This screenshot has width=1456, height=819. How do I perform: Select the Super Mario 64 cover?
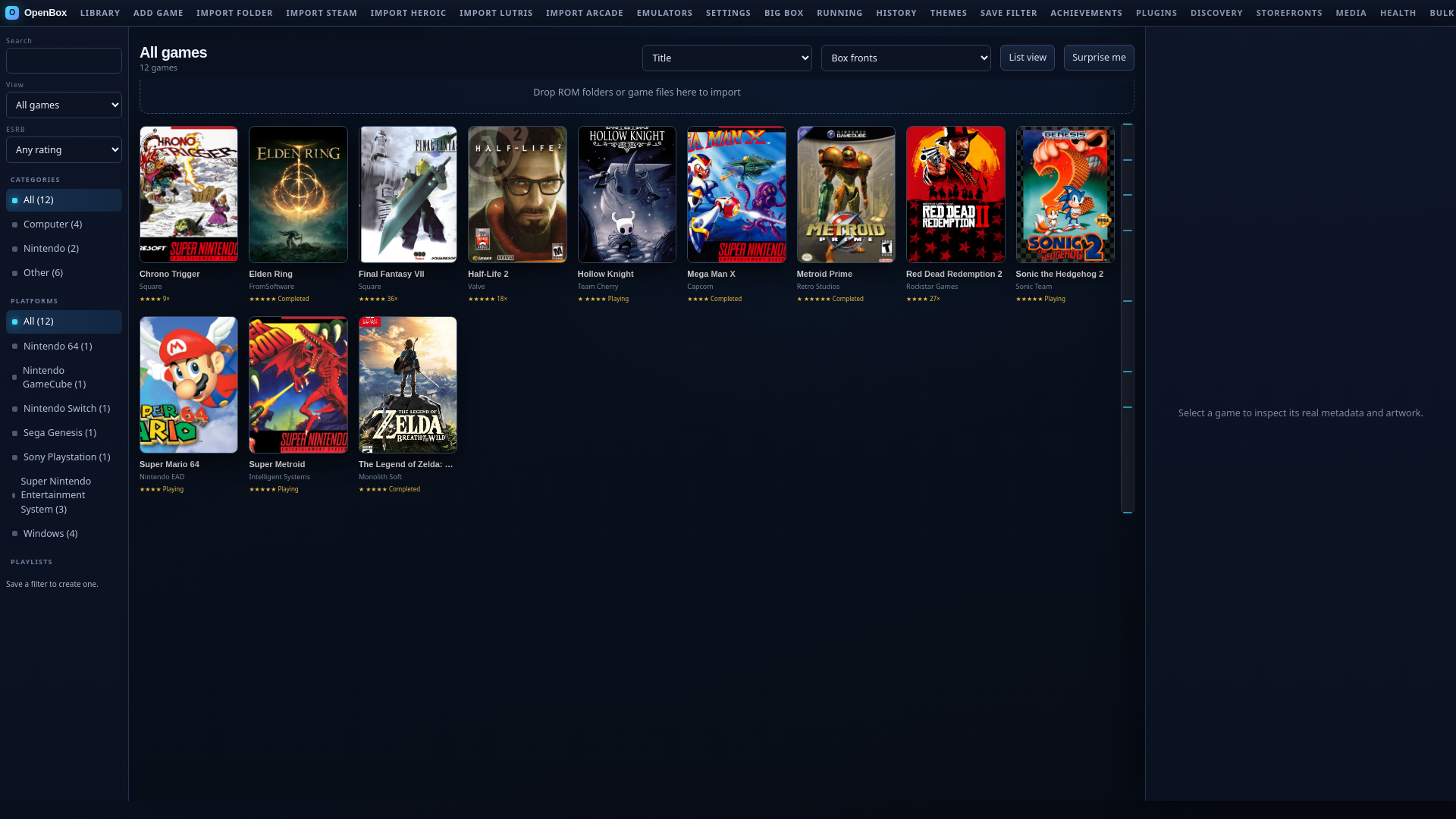click(x=189, y=385)
